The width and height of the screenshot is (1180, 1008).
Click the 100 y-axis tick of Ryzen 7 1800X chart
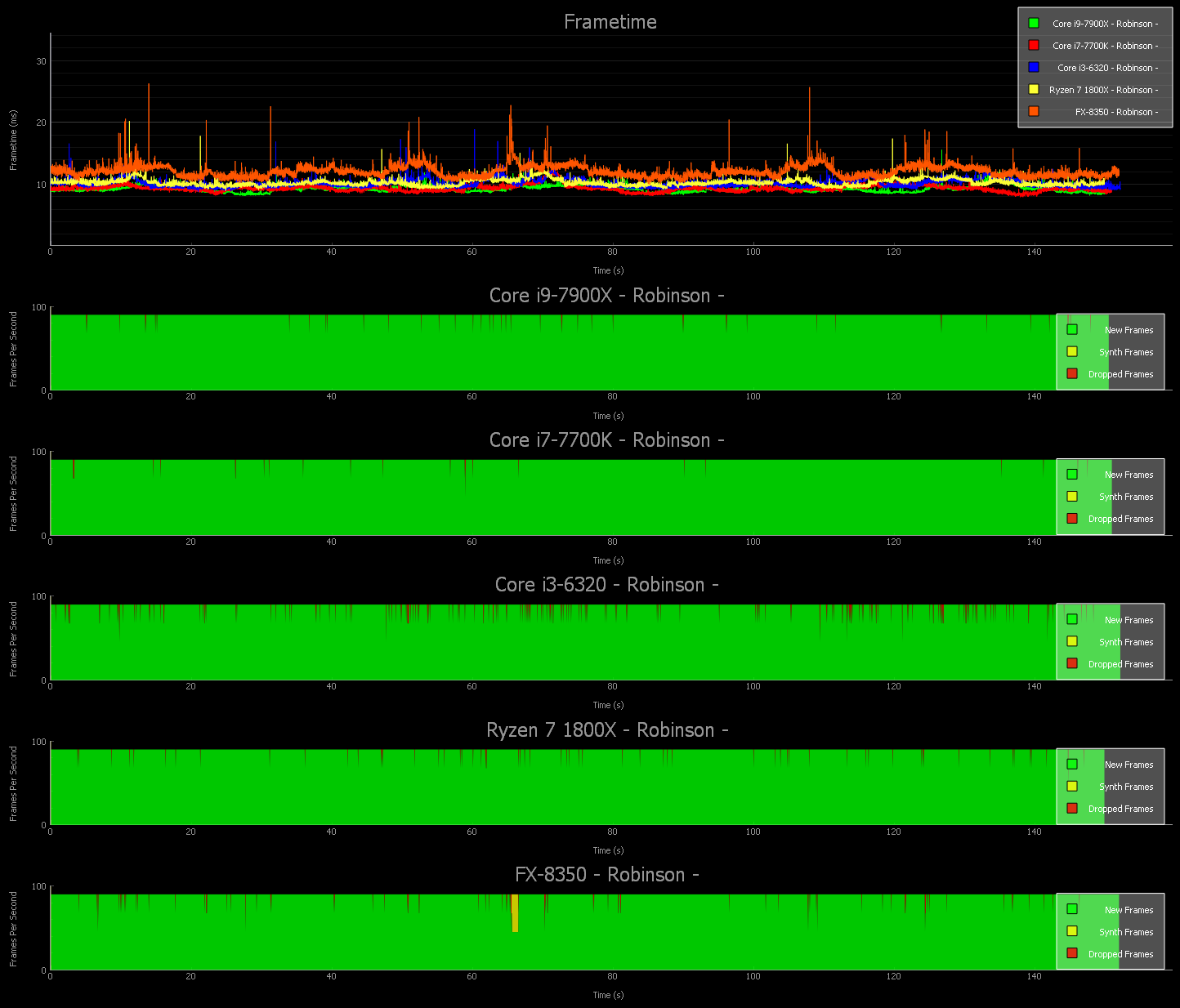point(38,742)
